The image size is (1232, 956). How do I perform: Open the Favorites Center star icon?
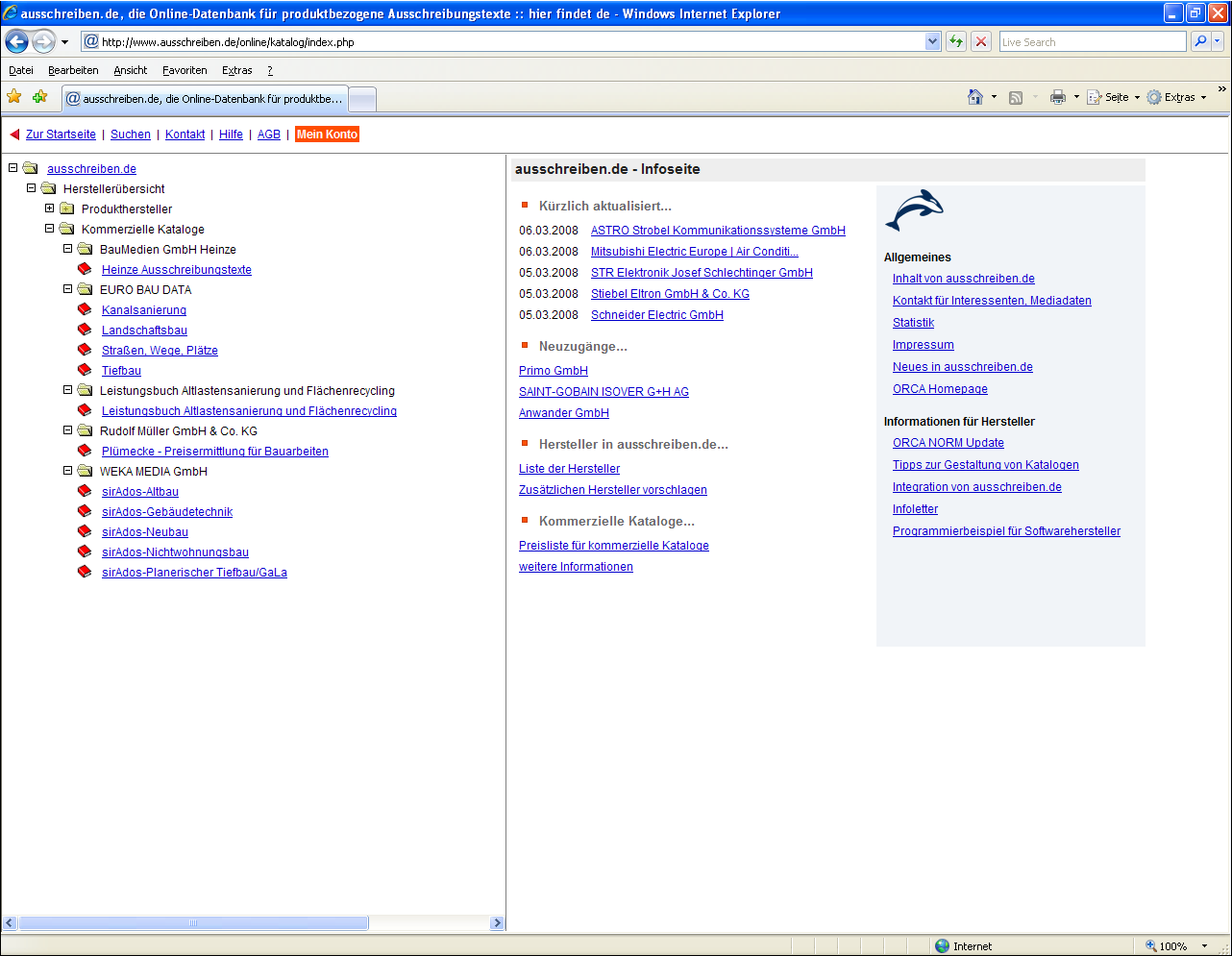coord(14,97)
